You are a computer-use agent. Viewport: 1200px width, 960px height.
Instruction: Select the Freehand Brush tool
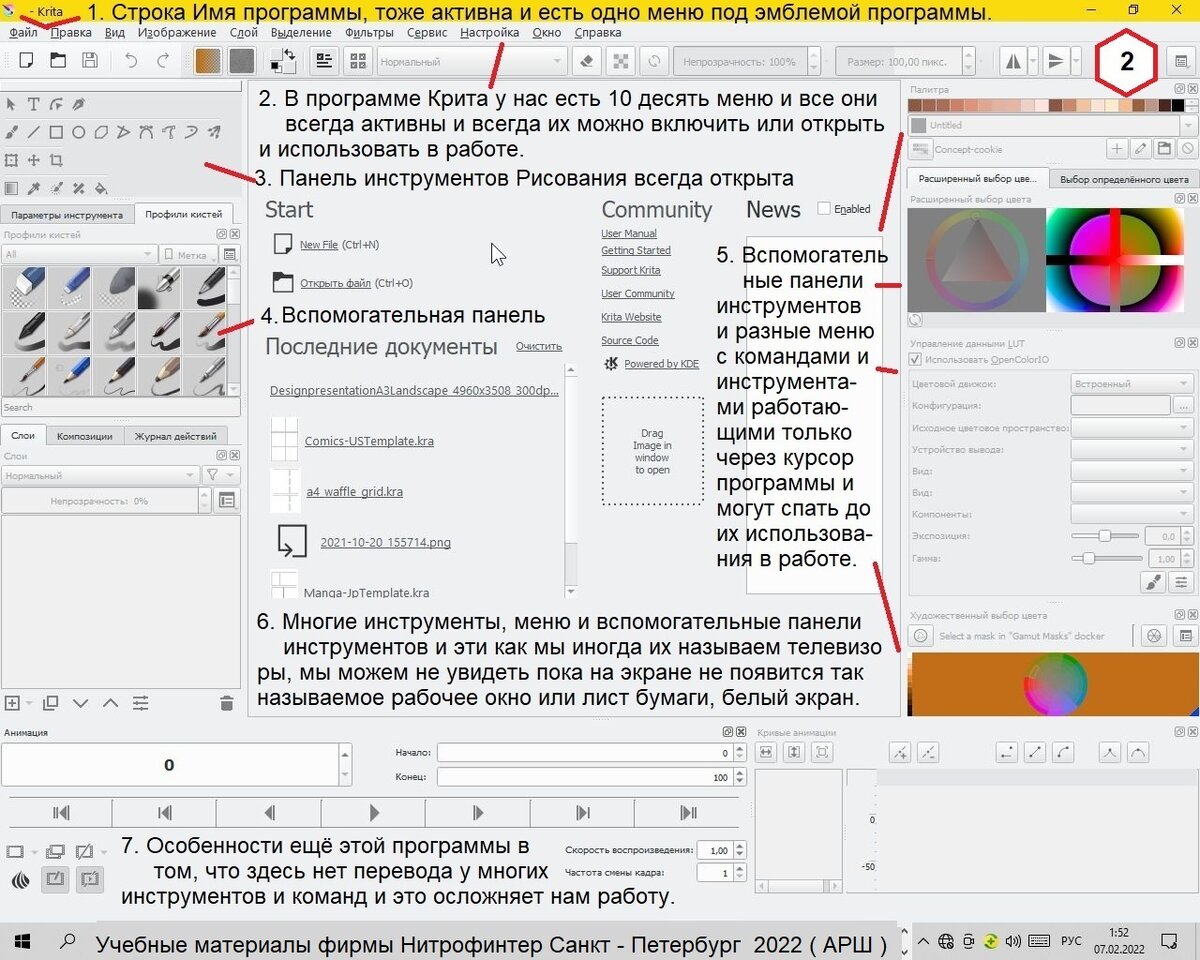tap(11, 131)
